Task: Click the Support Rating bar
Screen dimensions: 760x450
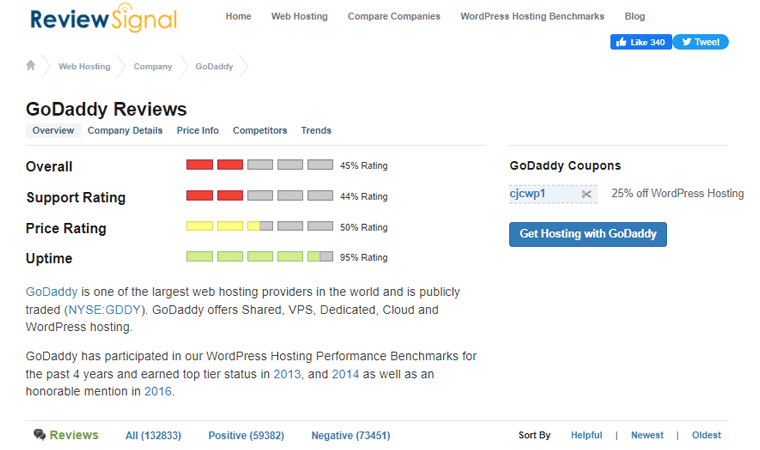Action: point(260,195)
